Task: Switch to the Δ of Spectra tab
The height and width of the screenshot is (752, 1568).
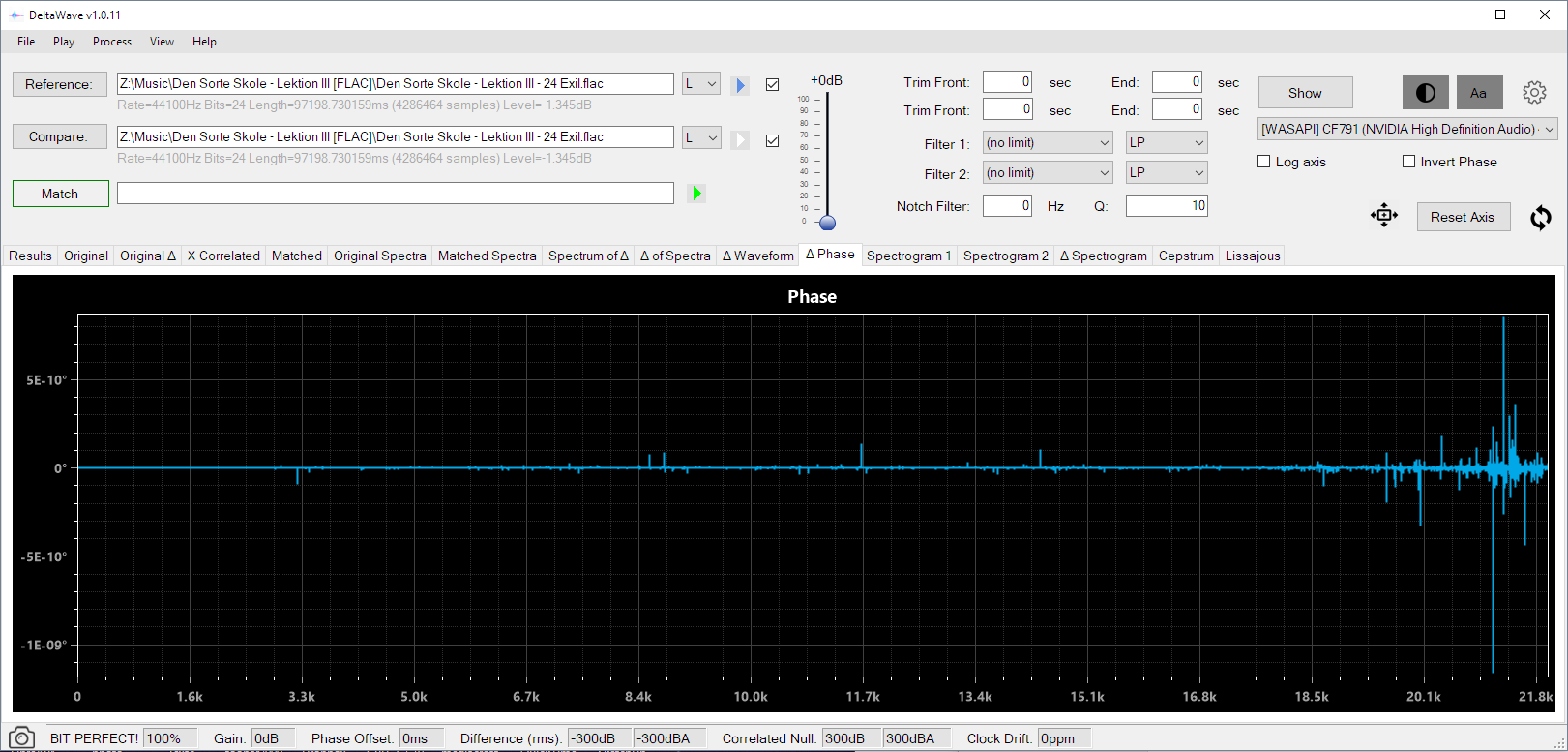Action: [x=675, y=256]
